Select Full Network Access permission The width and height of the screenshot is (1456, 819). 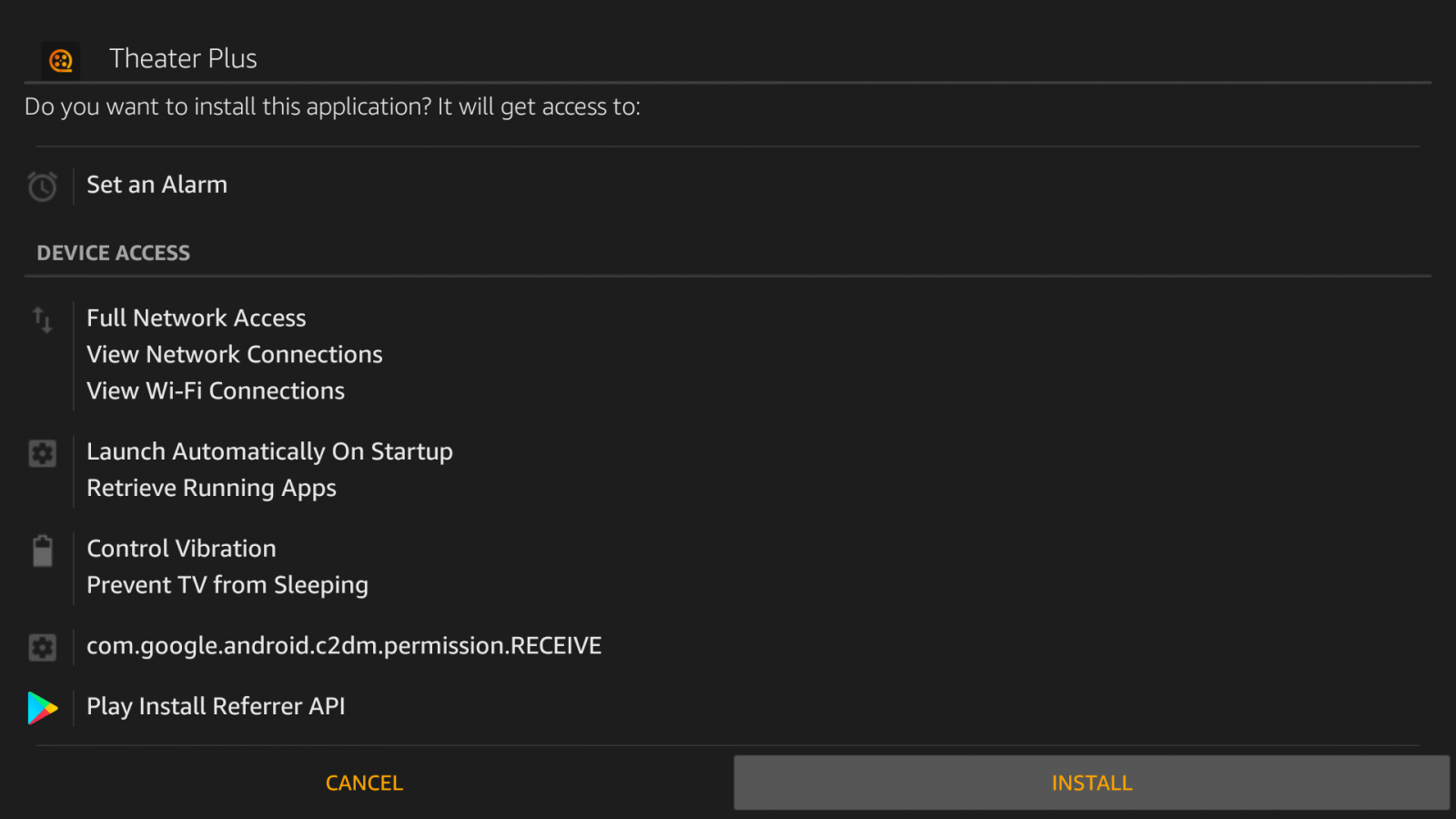(x=196, y=318)
